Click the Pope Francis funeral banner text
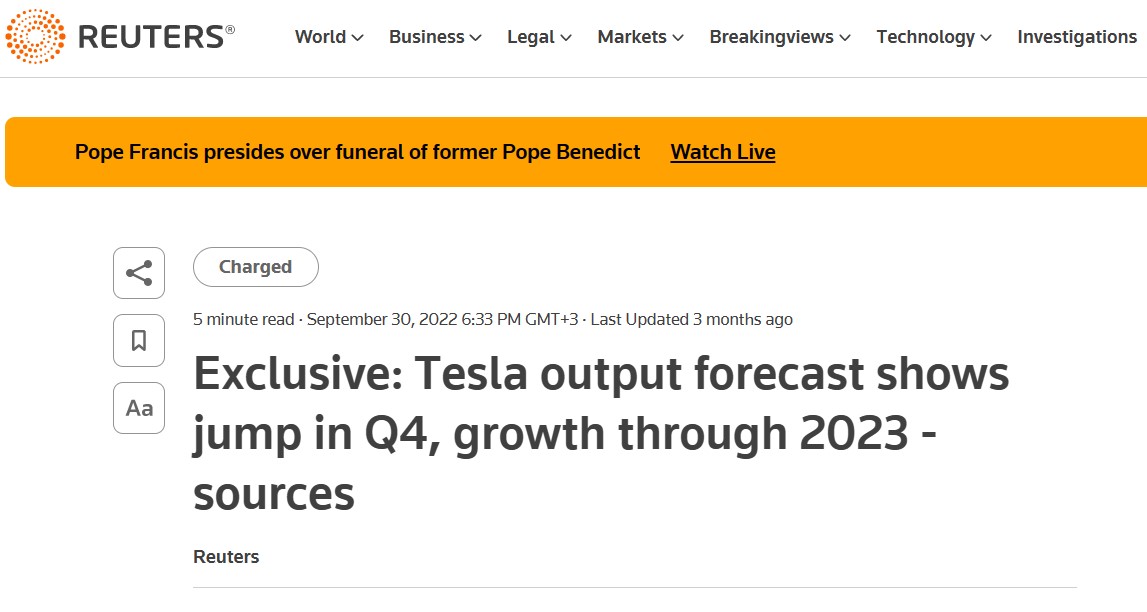The image size is (1147, 612). click(357, 152)
